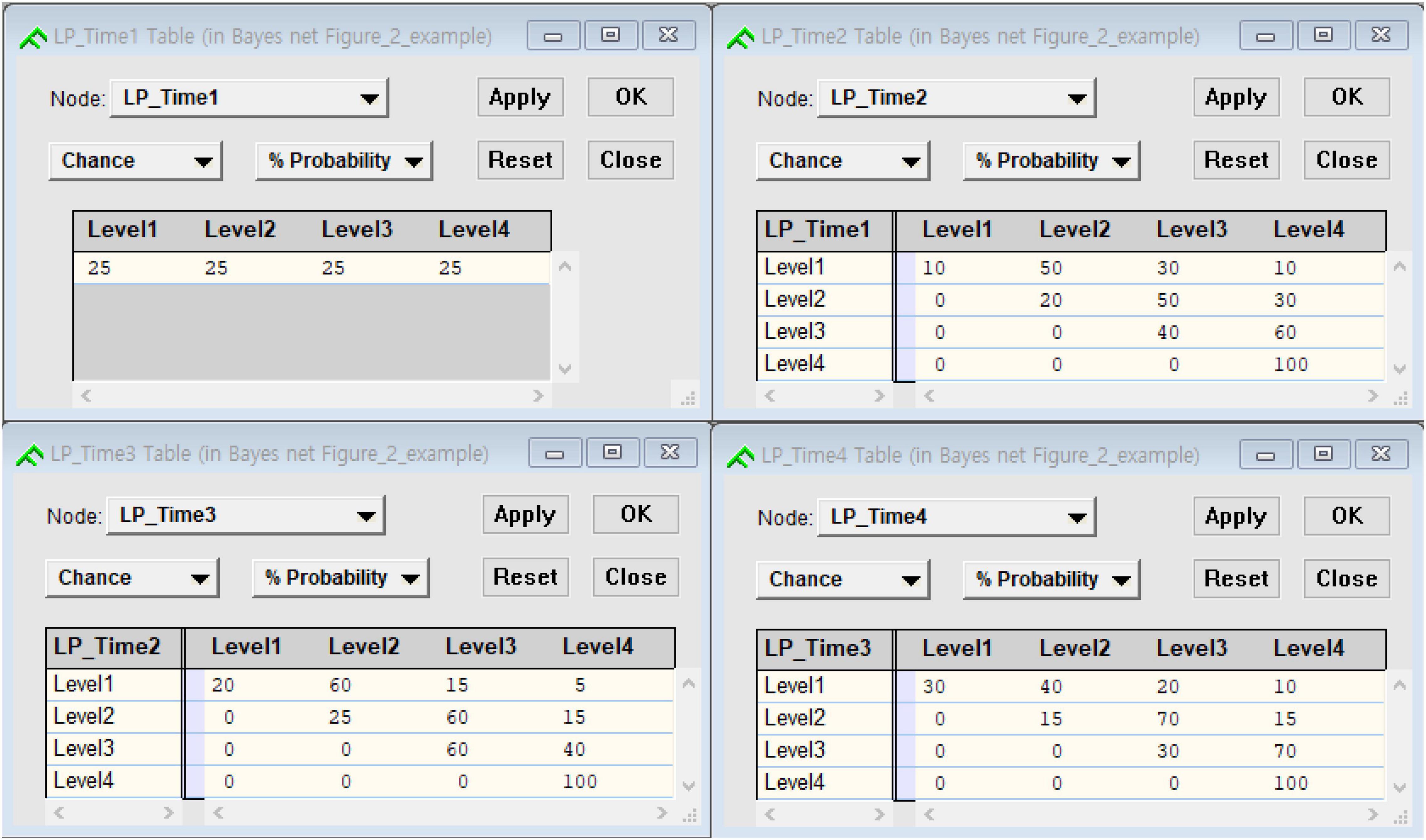This screenshot has height=840, width=1426.
Task: Open % Probability dropdown in LP_Time4 window
Action: point(1052,580)
